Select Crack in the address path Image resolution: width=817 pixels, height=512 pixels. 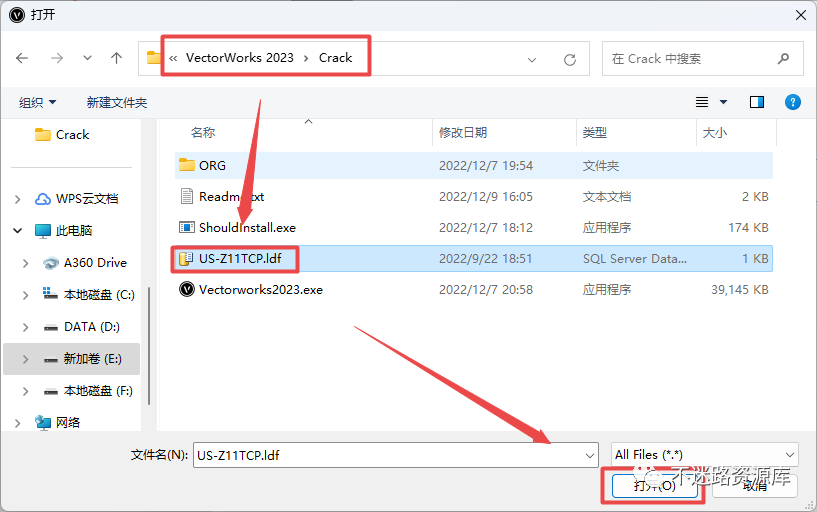tap(336, 58)
